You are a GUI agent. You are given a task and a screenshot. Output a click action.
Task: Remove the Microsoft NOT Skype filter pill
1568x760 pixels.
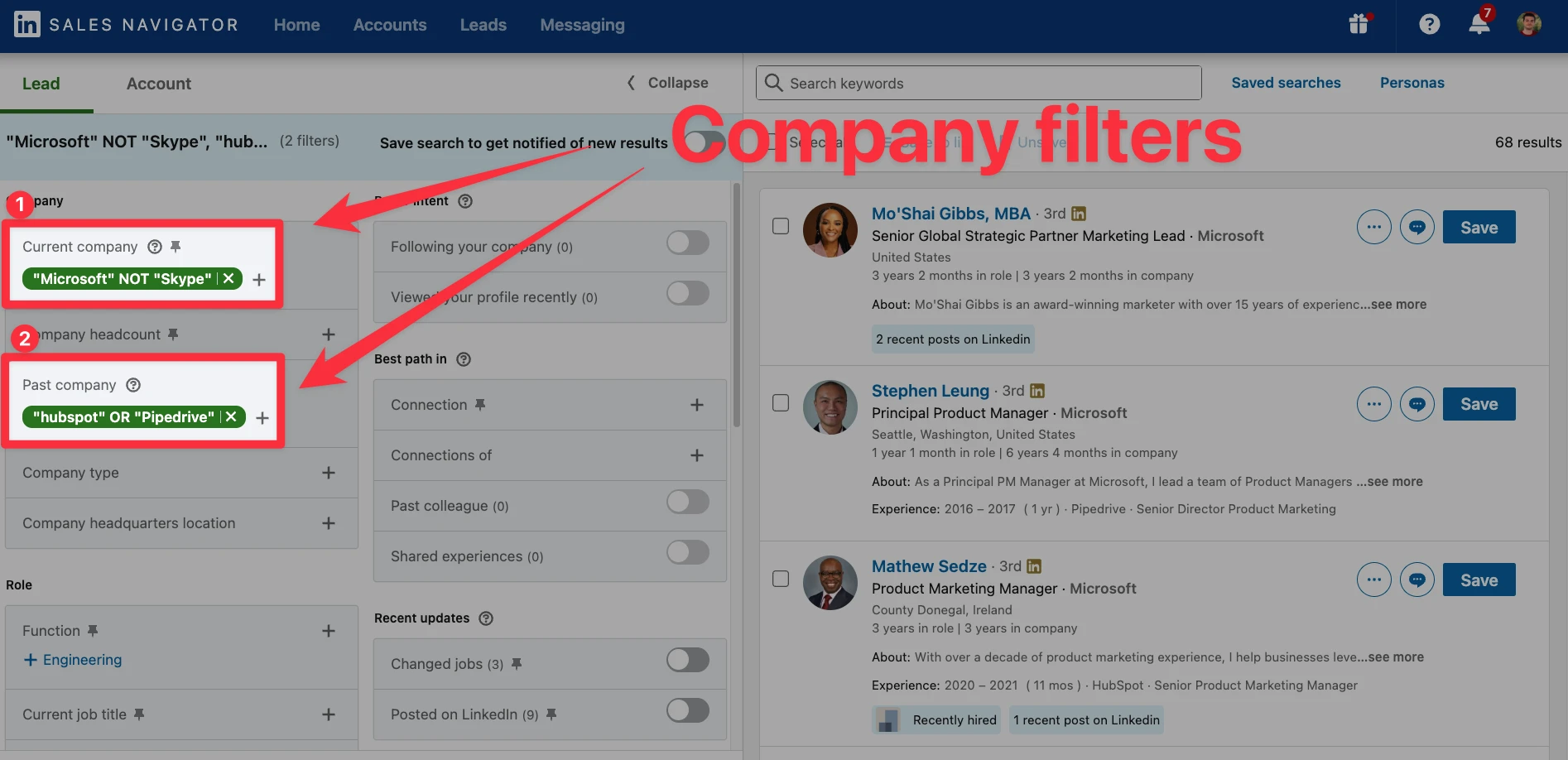(229, 279)
